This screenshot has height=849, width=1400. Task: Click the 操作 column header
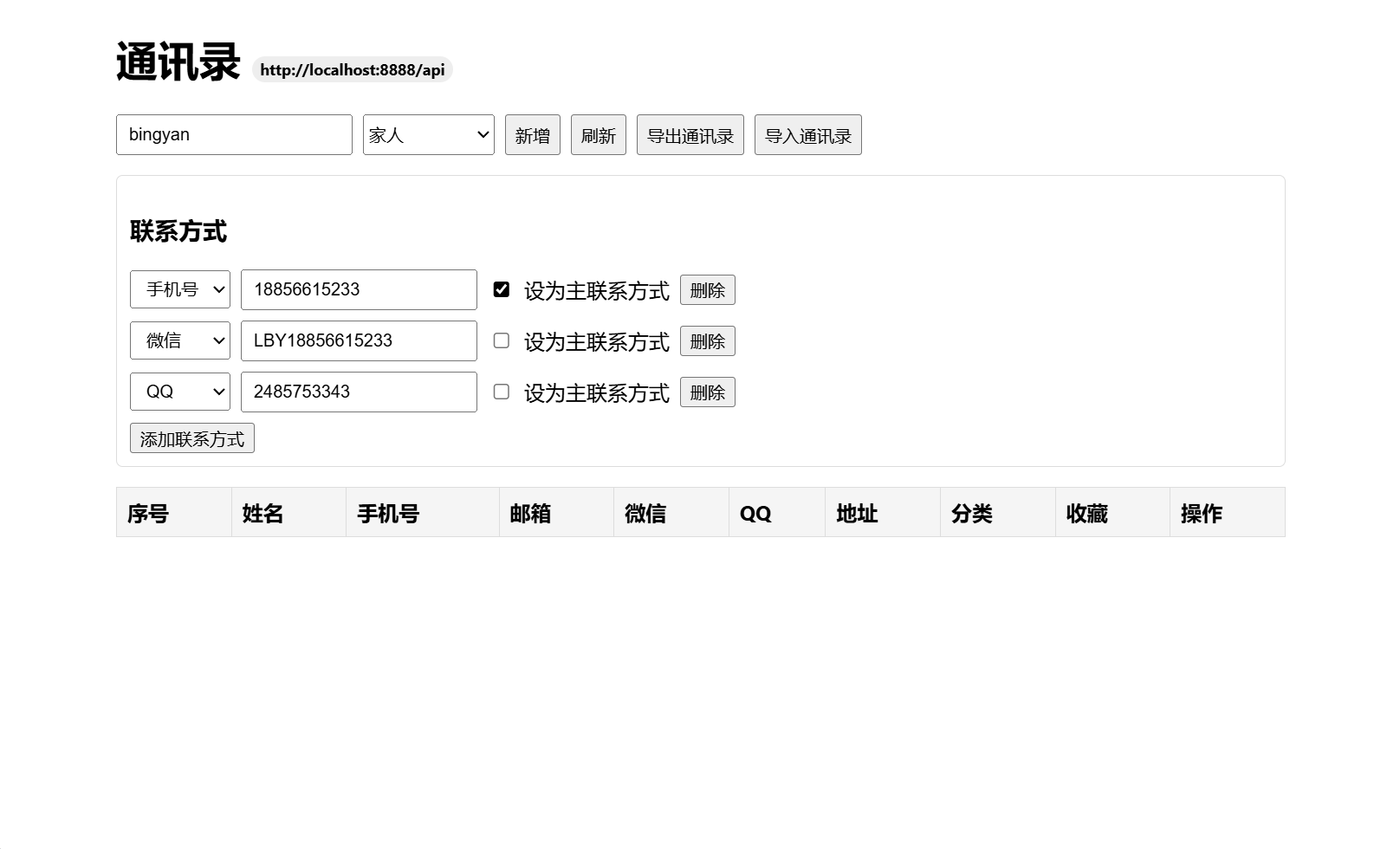tap(1228, 513)
